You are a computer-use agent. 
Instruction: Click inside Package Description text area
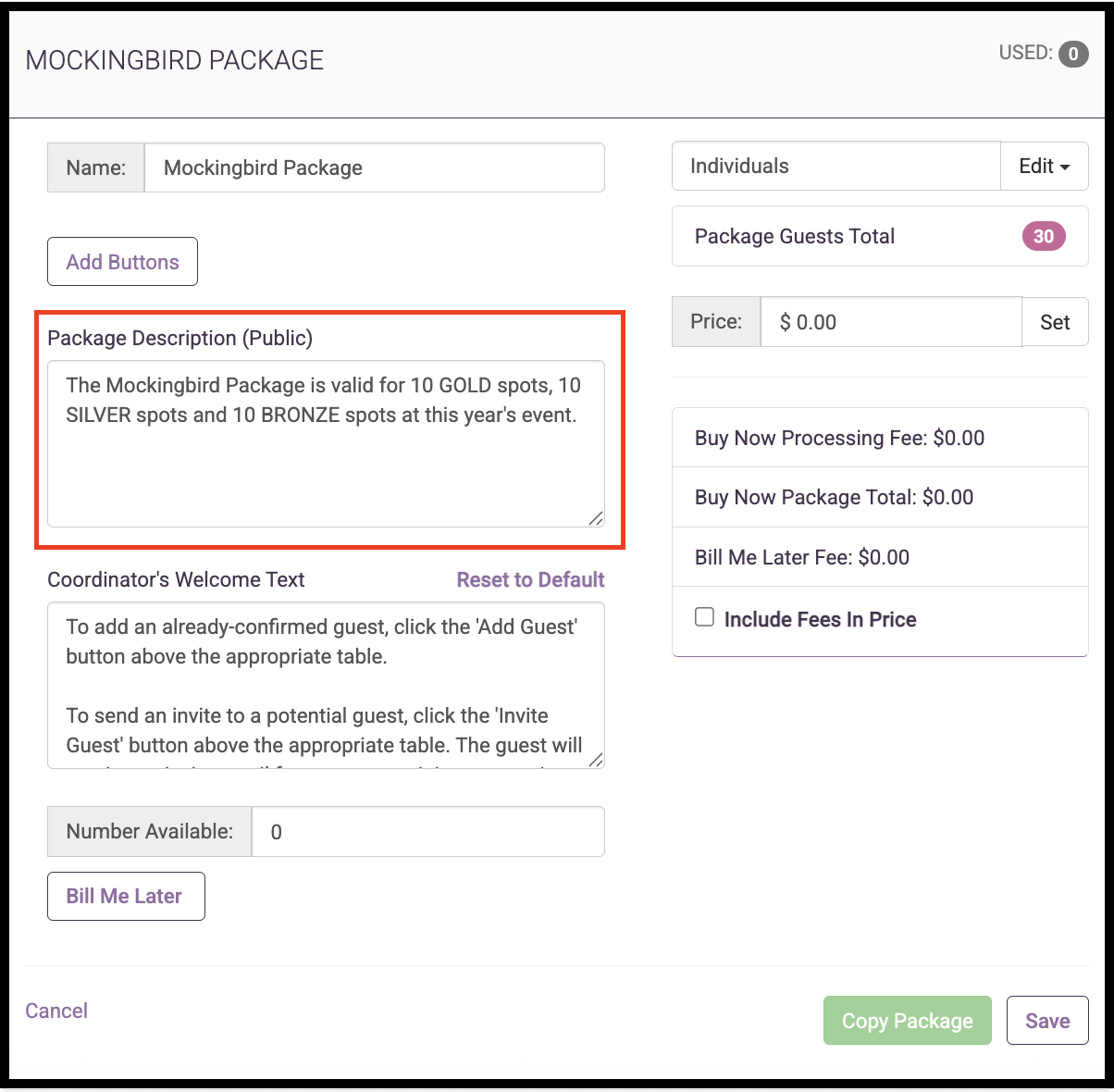coord(326,444)
